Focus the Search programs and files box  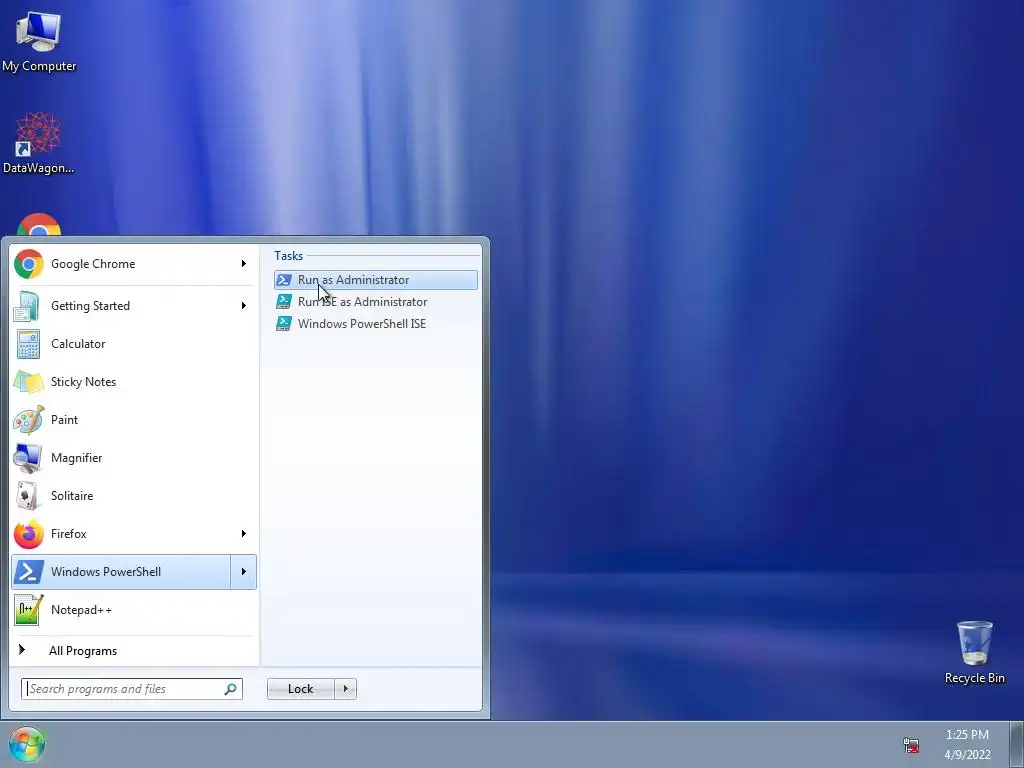click(132, 689)
